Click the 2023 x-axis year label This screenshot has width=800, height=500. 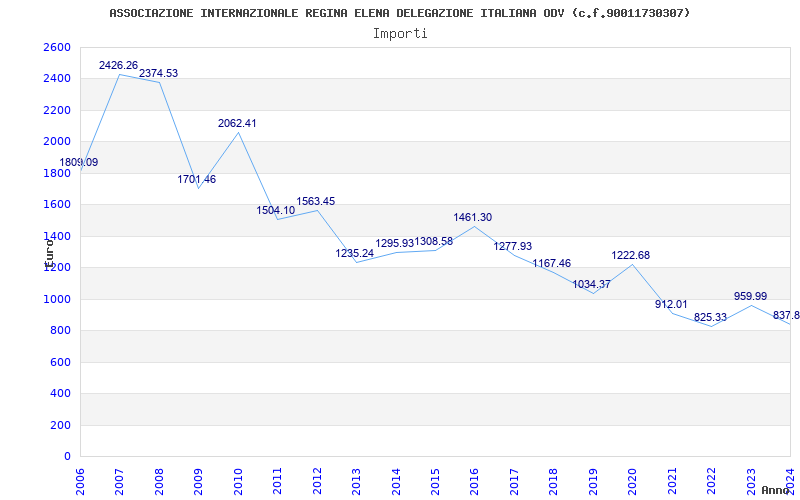coord(751,482)
